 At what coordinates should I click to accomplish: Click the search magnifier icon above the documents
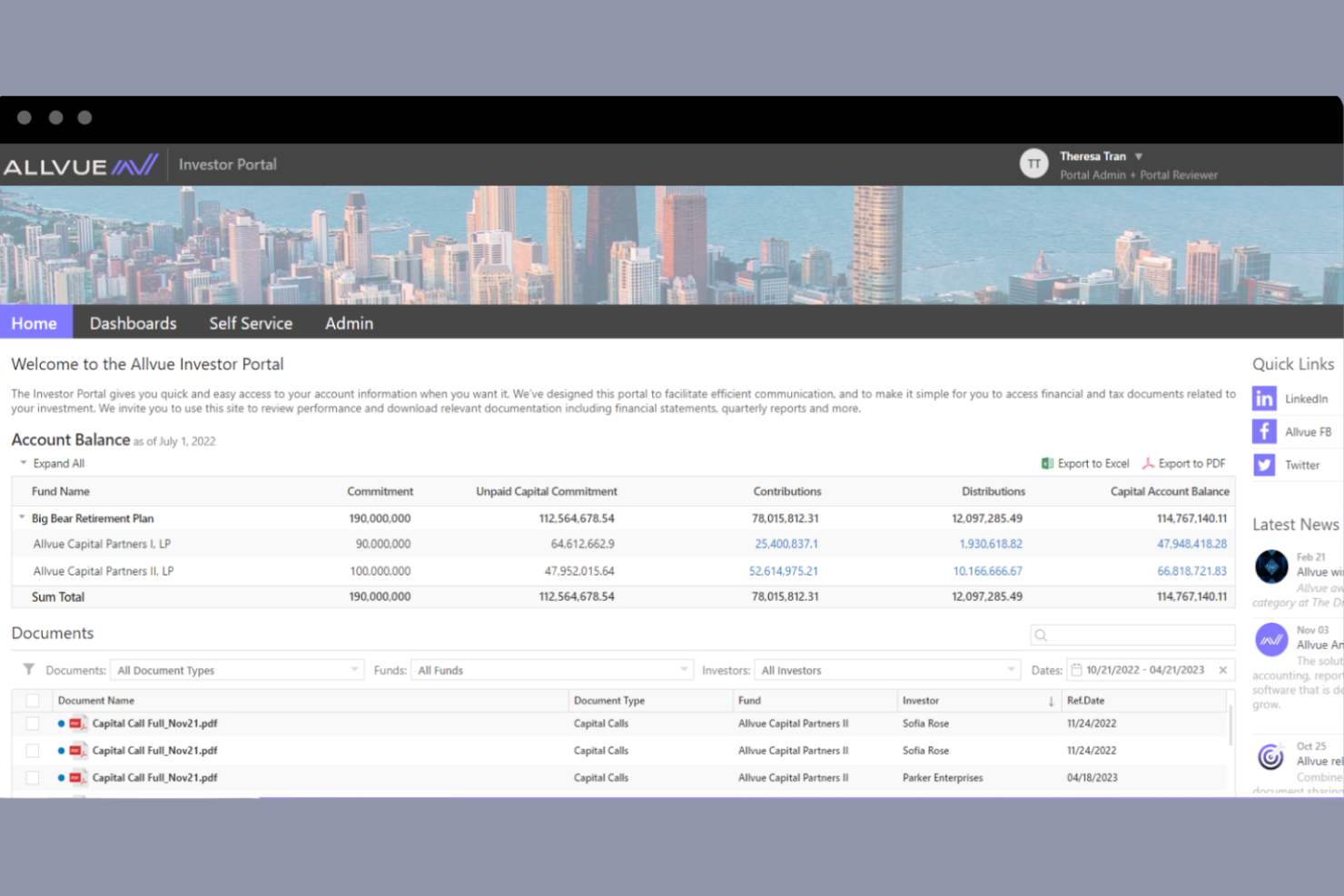pyautogui.click(x=1040, y=635)
